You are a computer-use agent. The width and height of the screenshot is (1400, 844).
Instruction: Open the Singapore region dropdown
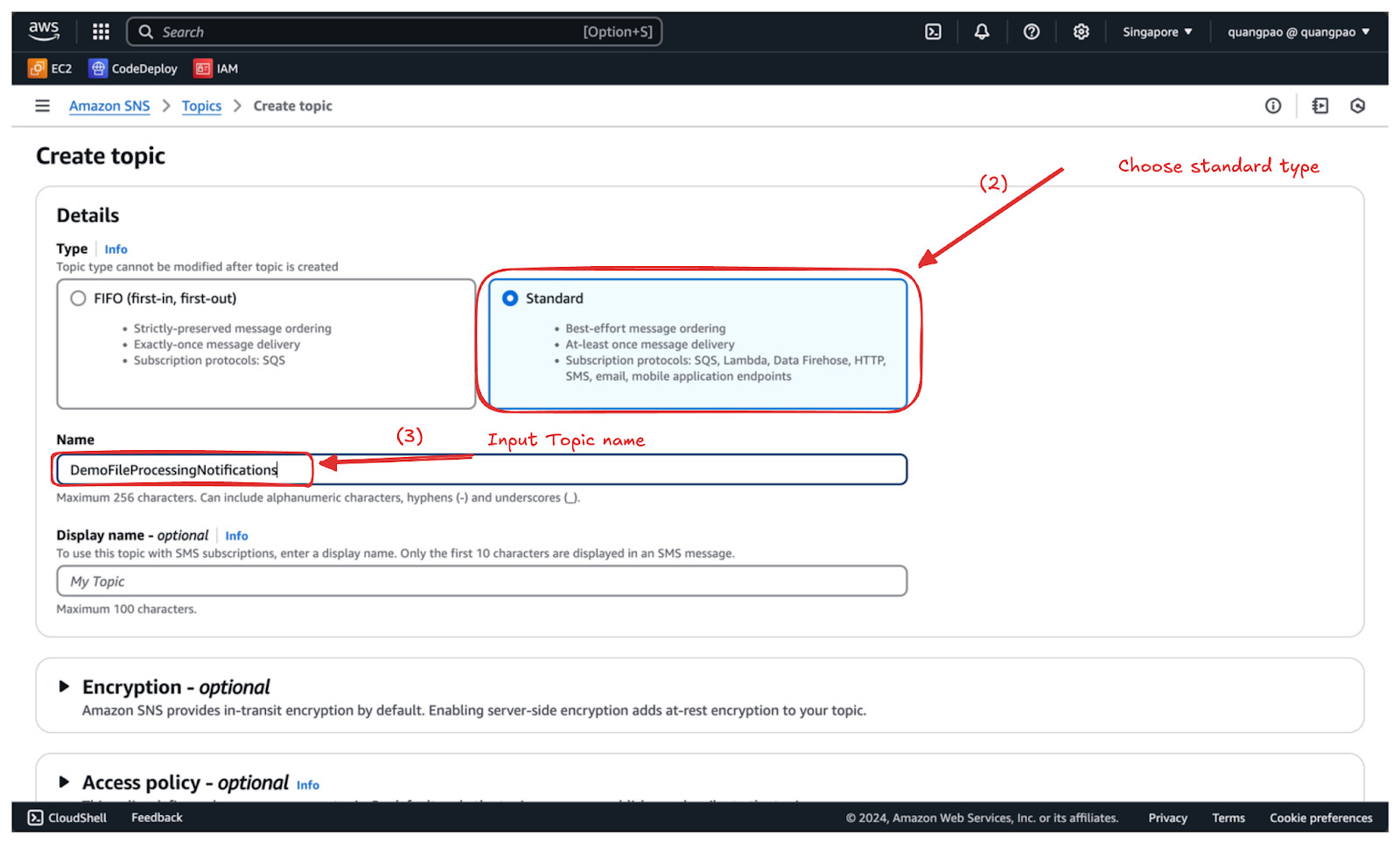point(1157,32)
